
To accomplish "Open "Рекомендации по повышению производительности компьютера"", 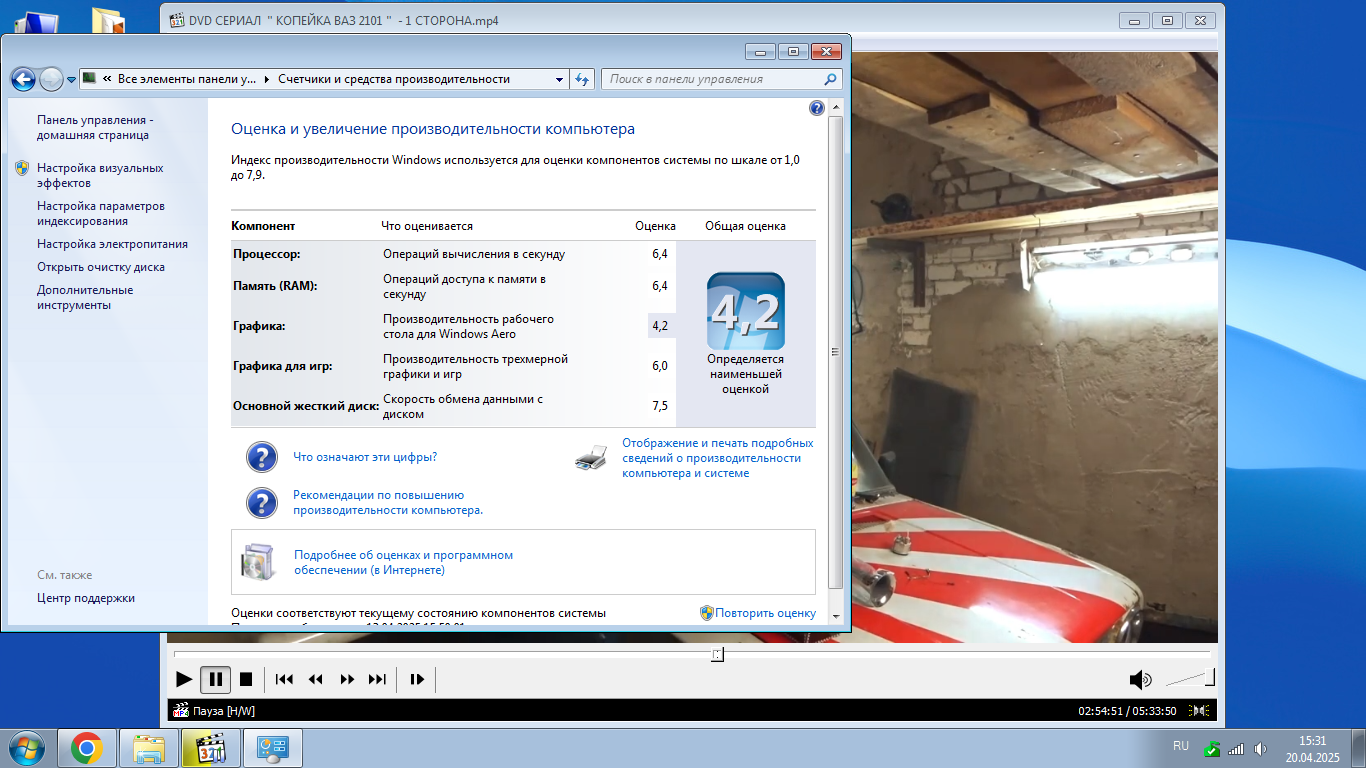I will [x=388, y=502].
